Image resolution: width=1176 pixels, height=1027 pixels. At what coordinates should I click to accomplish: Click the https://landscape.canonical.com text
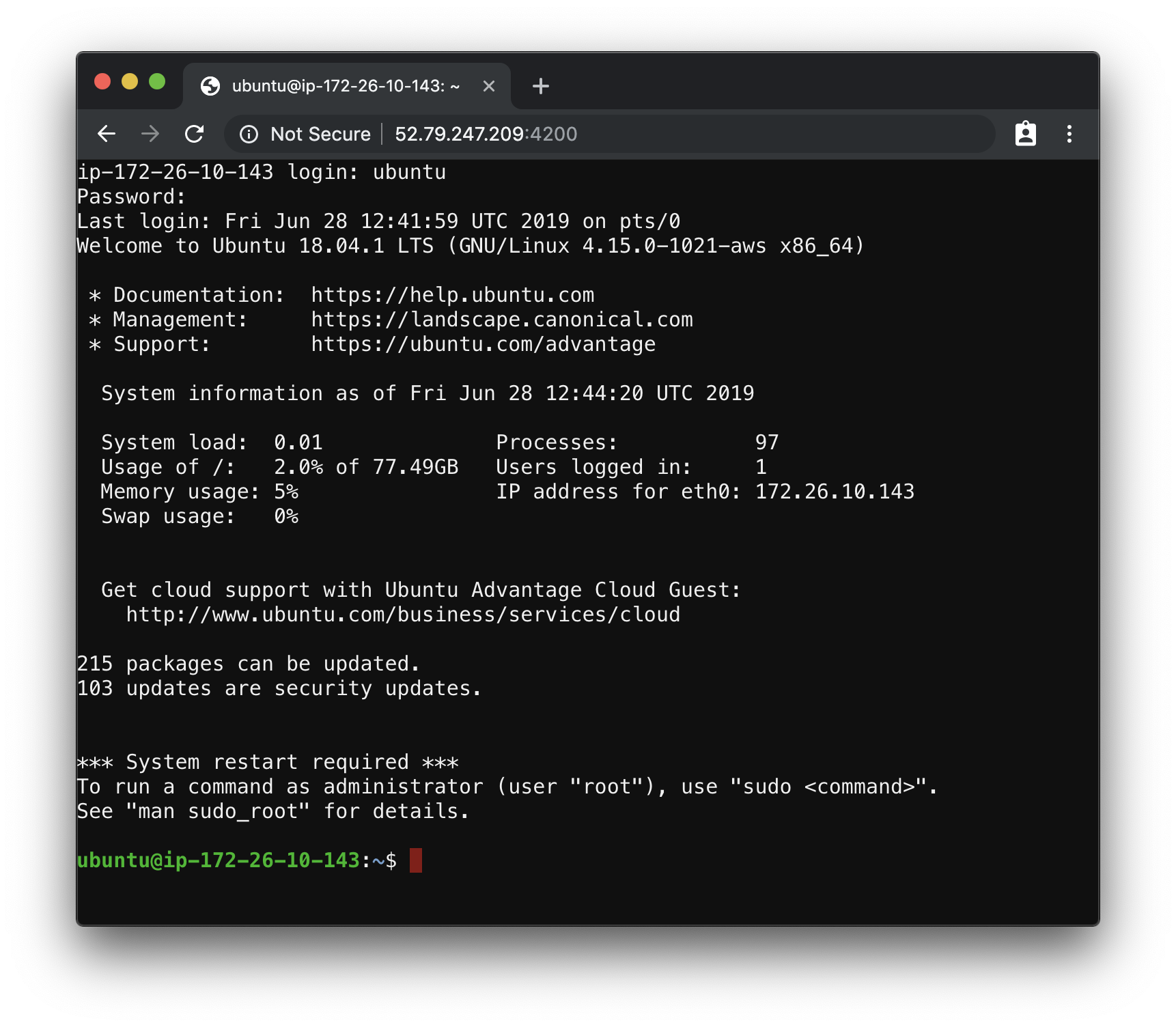pos(502,320)
